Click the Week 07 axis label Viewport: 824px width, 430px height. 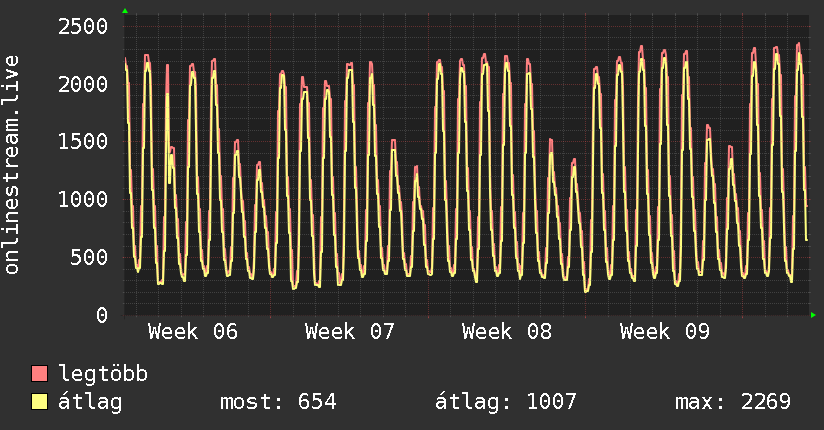tap(349, 332)
